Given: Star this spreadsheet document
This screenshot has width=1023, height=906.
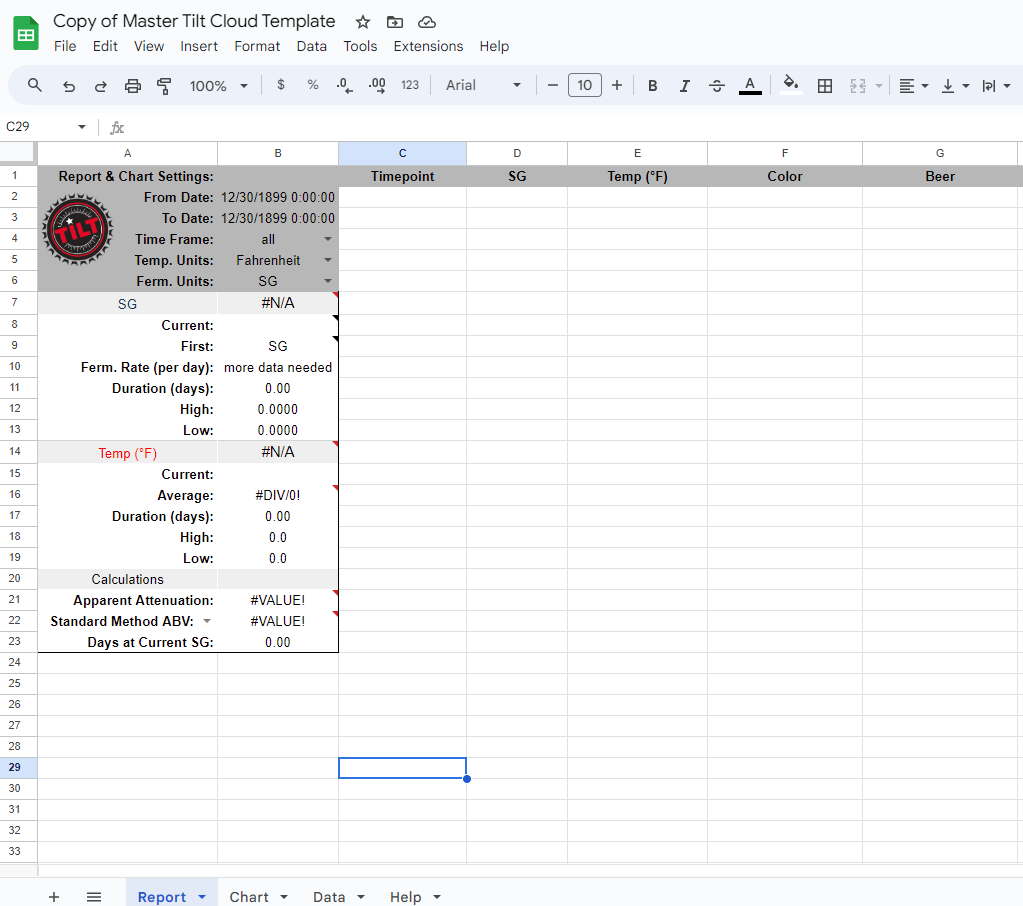Looking at the screenshot, I should [x=363, y=22].
